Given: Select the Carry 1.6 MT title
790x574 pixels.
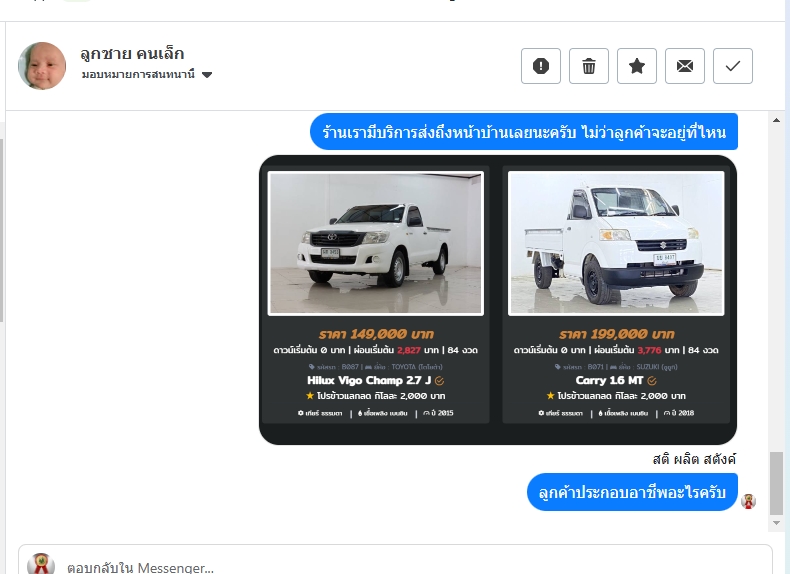Looking at the screenshot, I should click(610, 380).
